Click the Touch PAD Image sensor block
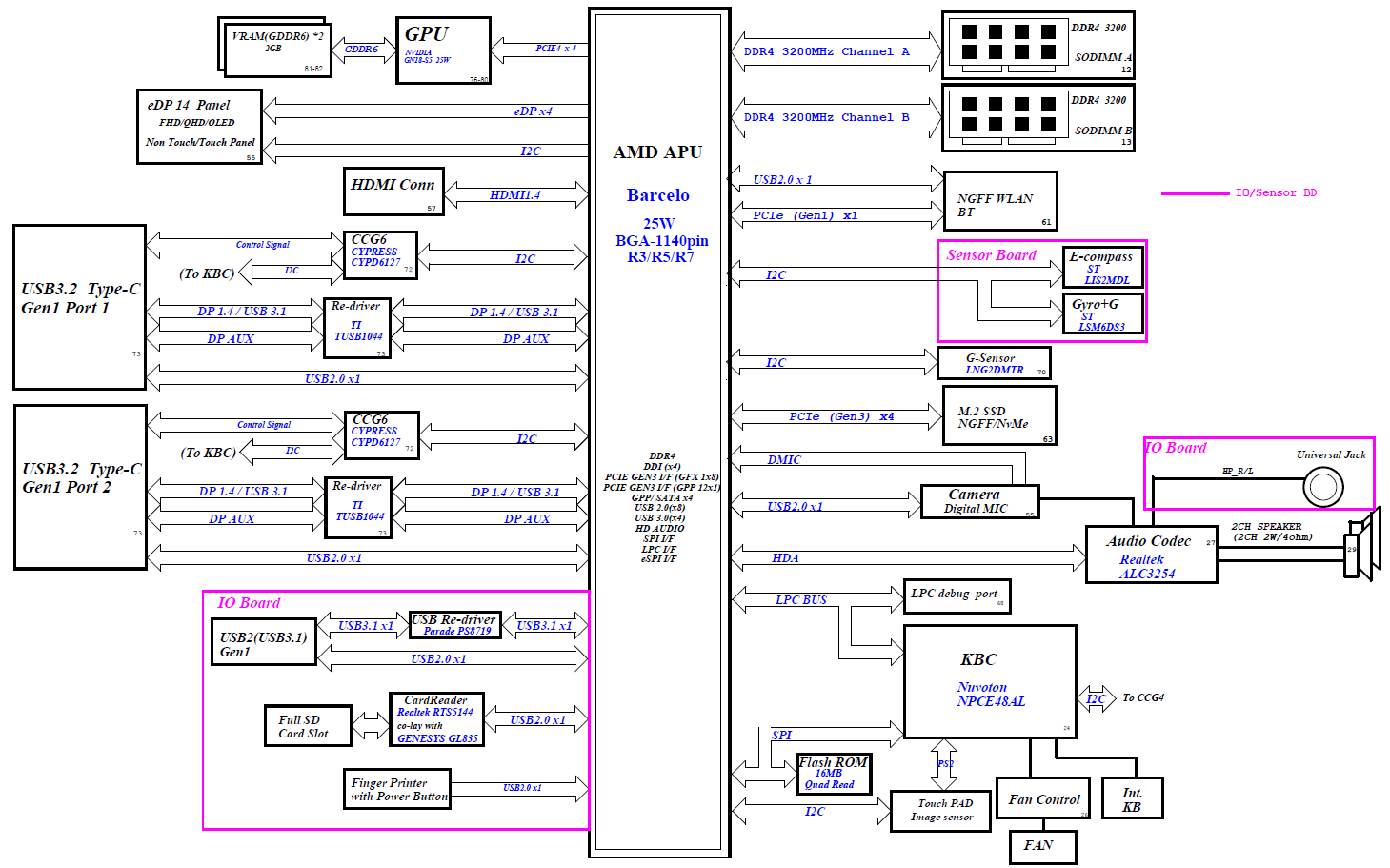Image resolution: width=1390 pixels, height=868 pixels. (941, 811)
